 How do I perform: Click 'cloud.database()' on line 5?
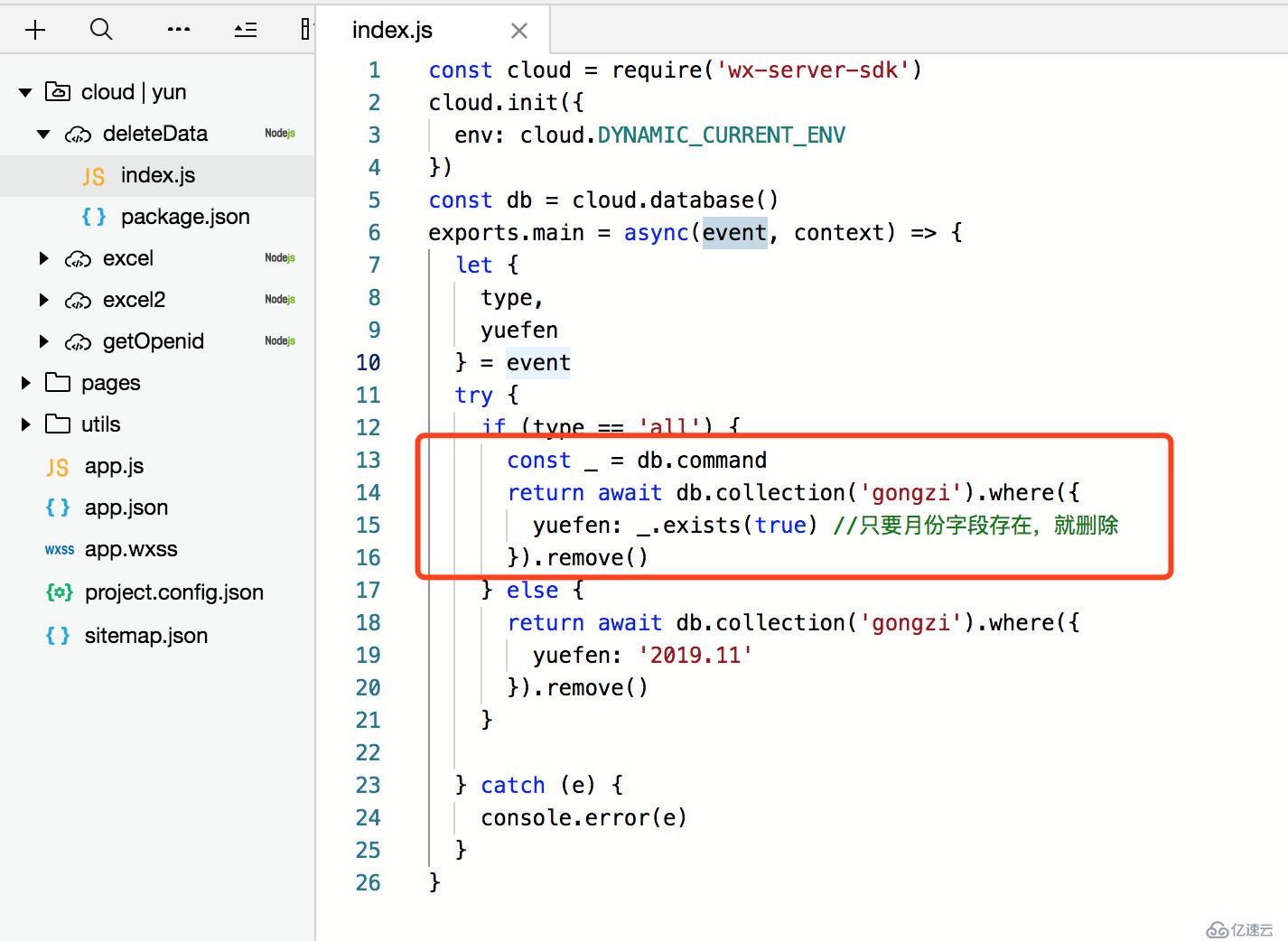pyautogui.click(x=676, y=200)
